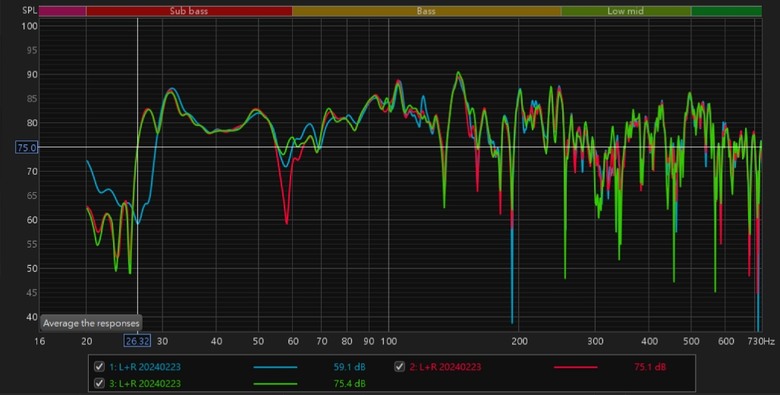The height and width of the screenshot is (395, 780).
Task: Click the Low mid frequency band header
Action: 626,11
